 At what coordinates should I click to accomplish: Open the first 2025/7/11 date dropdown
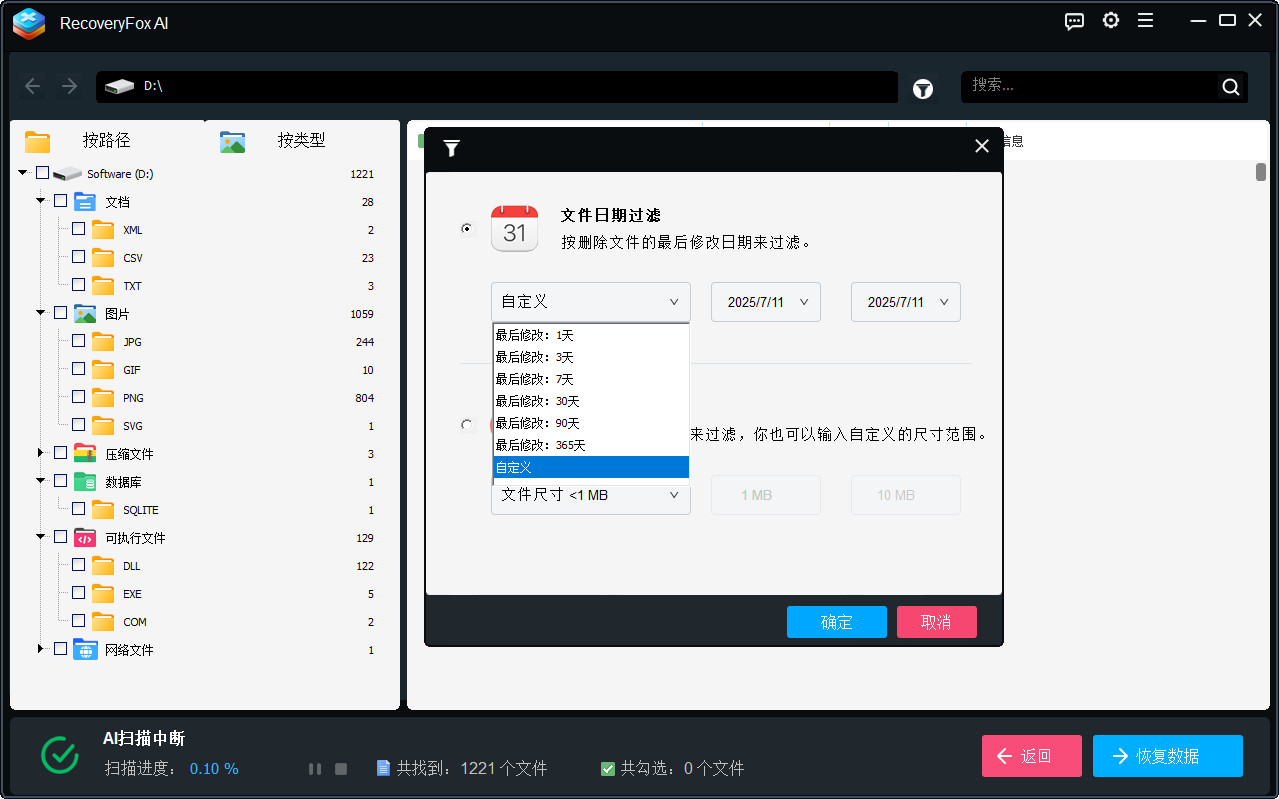coord(765,301)
